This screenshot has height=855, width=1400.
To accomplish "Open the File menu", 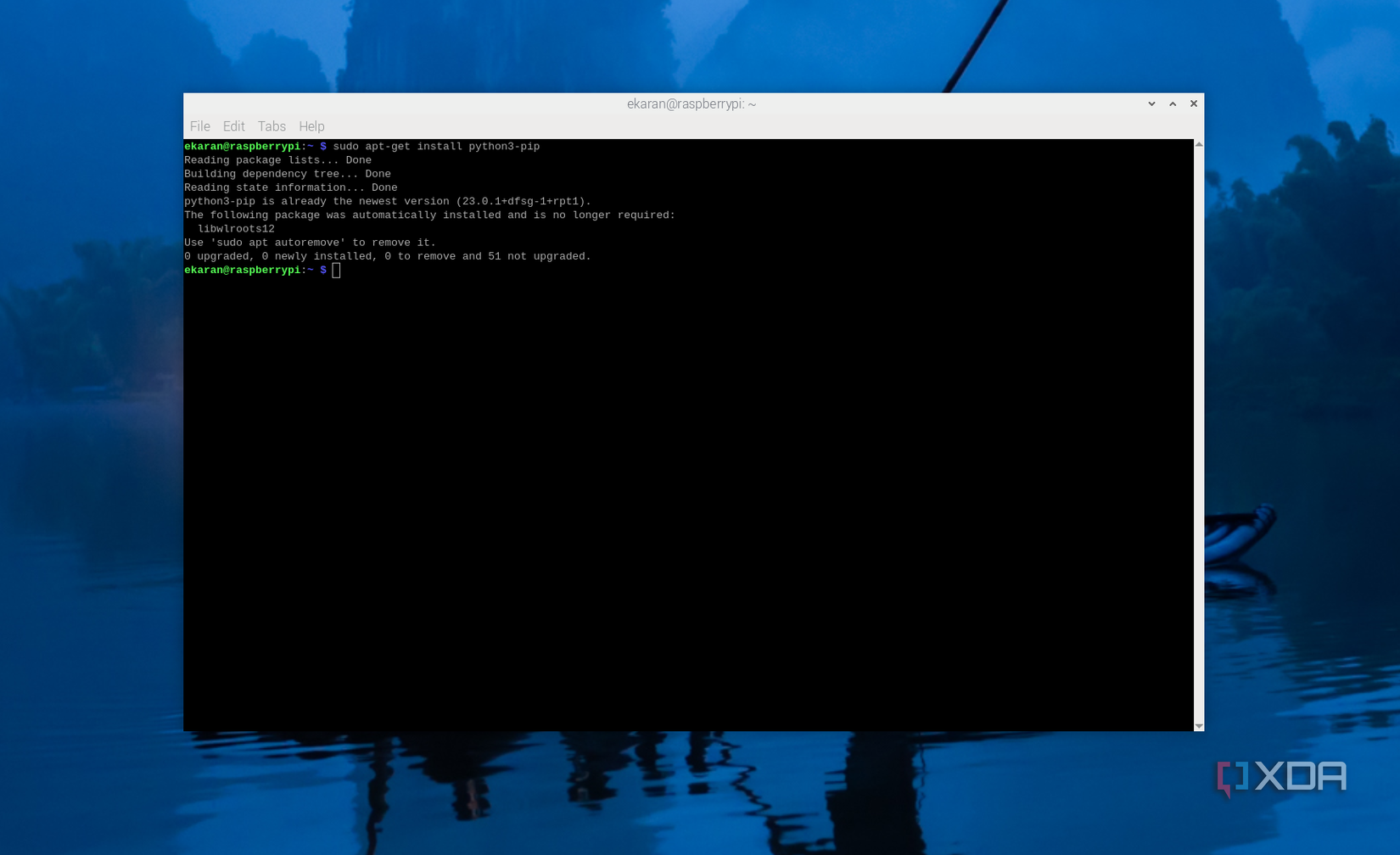I will (199, 126).
